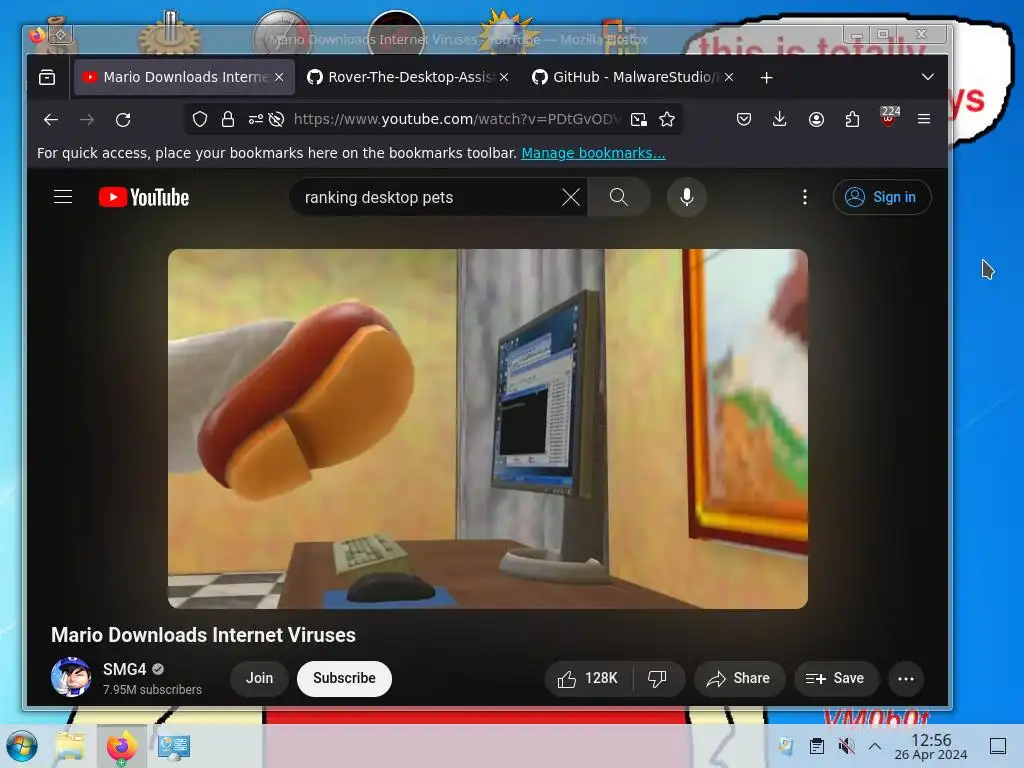
Task: Go to YouTube home via logo
Action: (144, 197)
